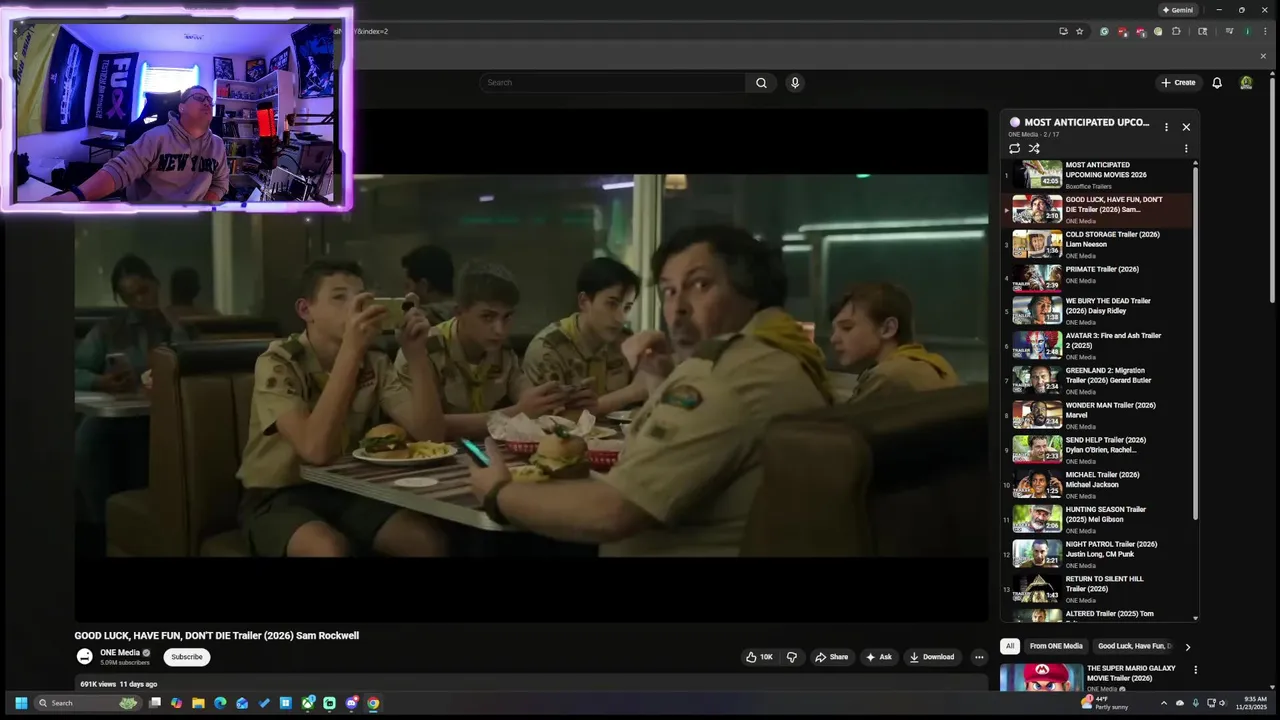Click the video player area

coord(531,365)
